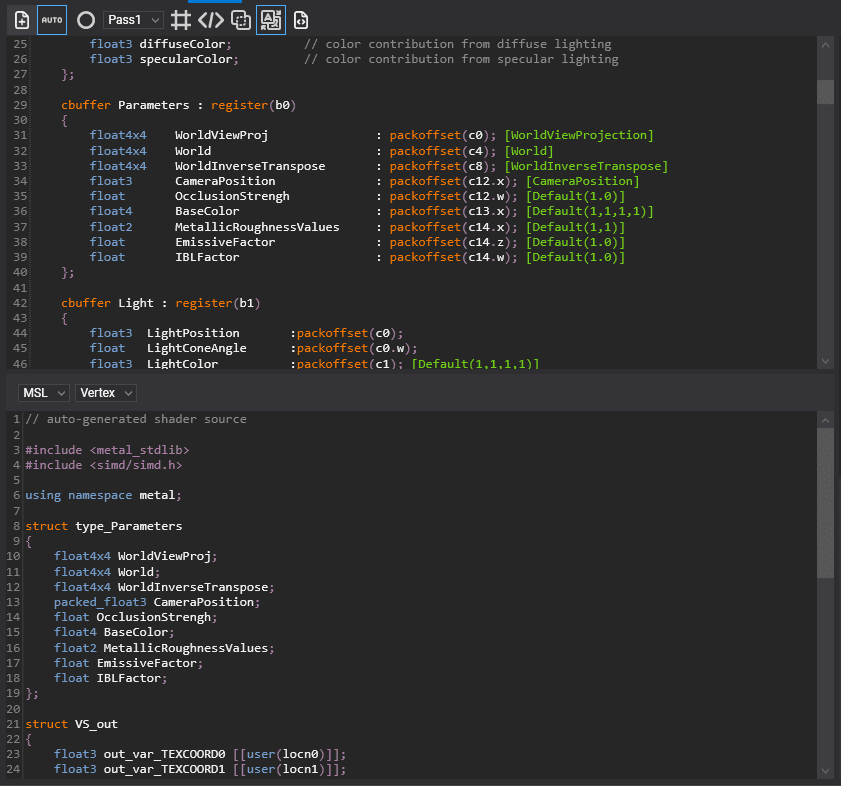Click the hash grid icon
The height and width of the screenshot is (786, 841).
[180, 20]
